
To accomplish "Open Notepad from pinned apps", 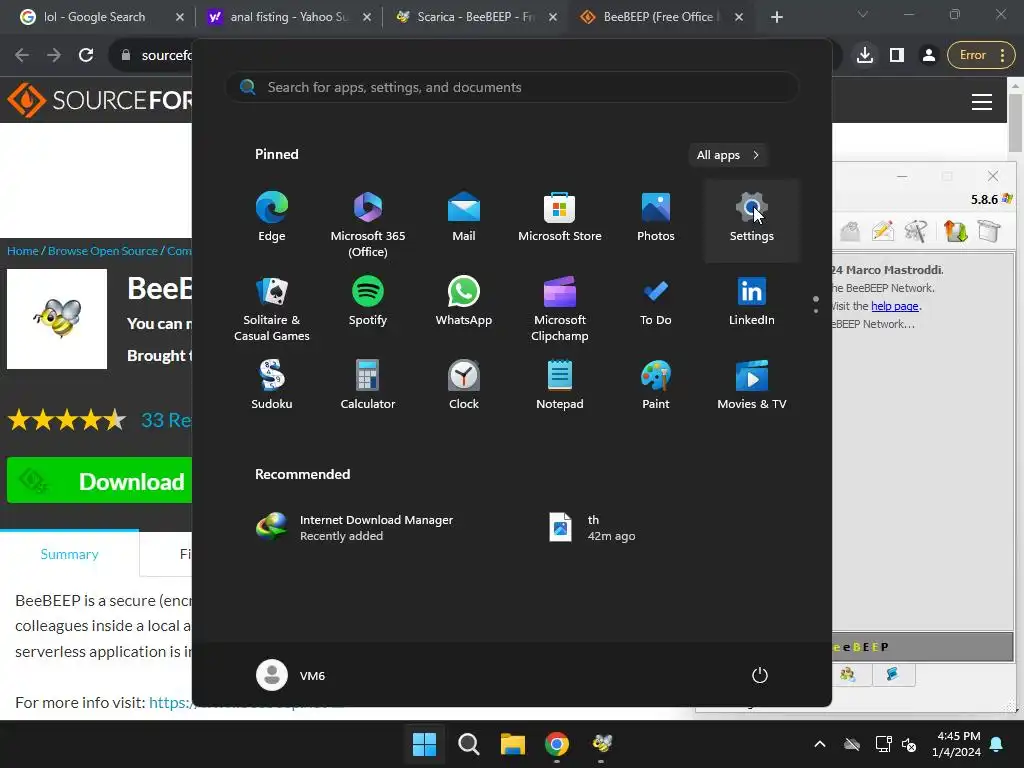I will pos(560,385).
